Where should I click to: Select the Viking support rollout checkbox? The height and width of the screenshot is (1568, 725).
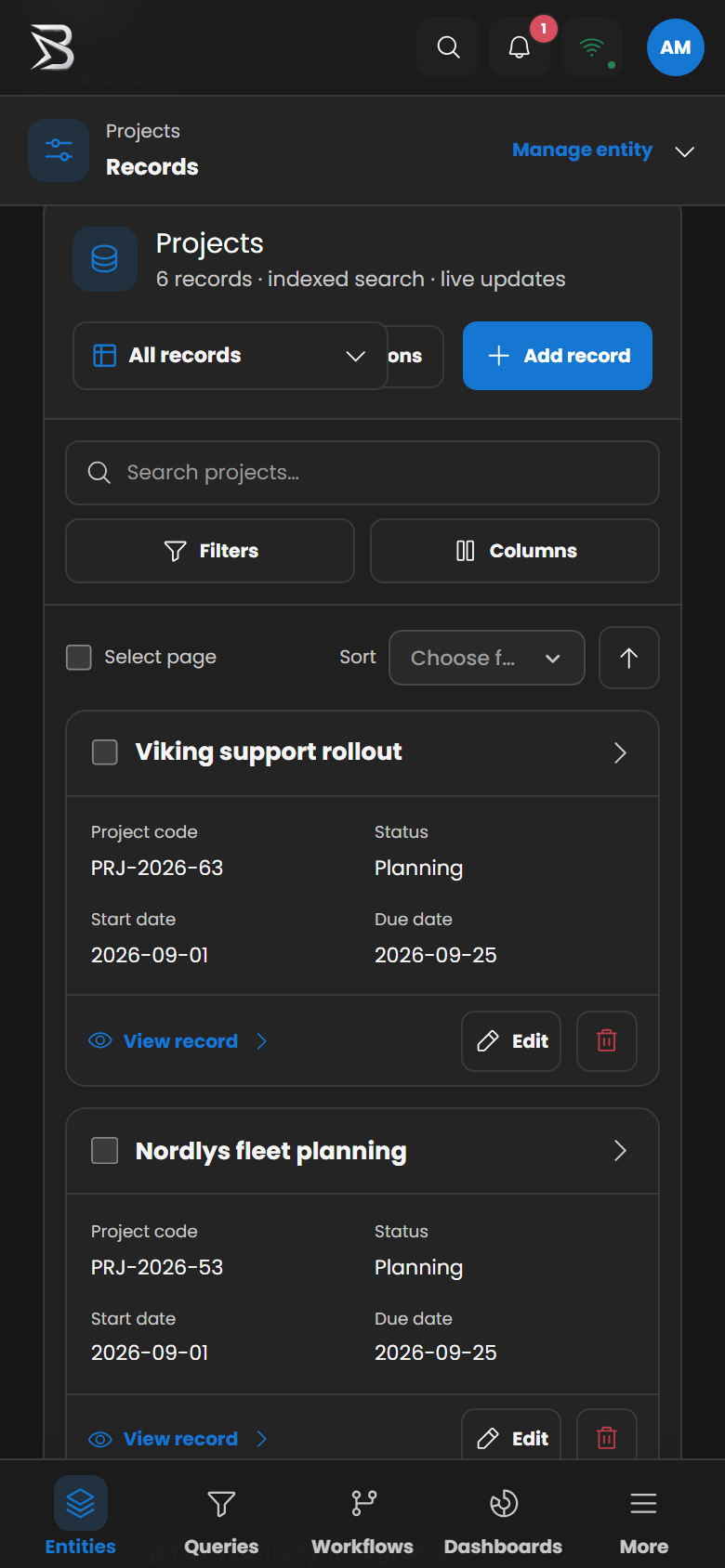(x=105, y=752)
